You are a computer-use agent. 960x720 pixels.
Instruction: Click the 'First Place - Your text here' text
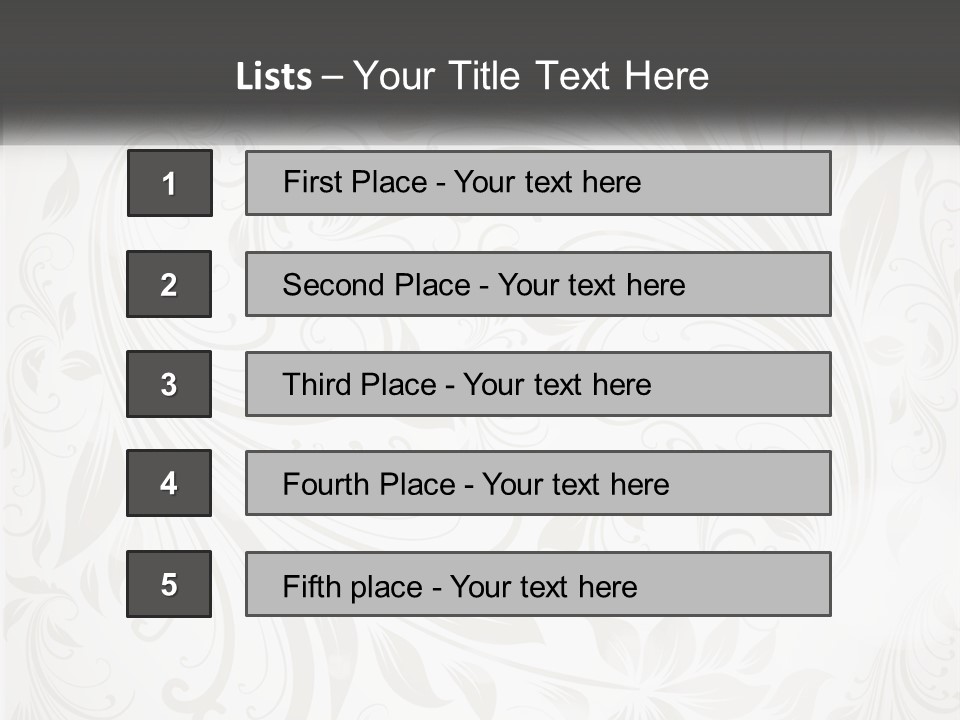462,182
